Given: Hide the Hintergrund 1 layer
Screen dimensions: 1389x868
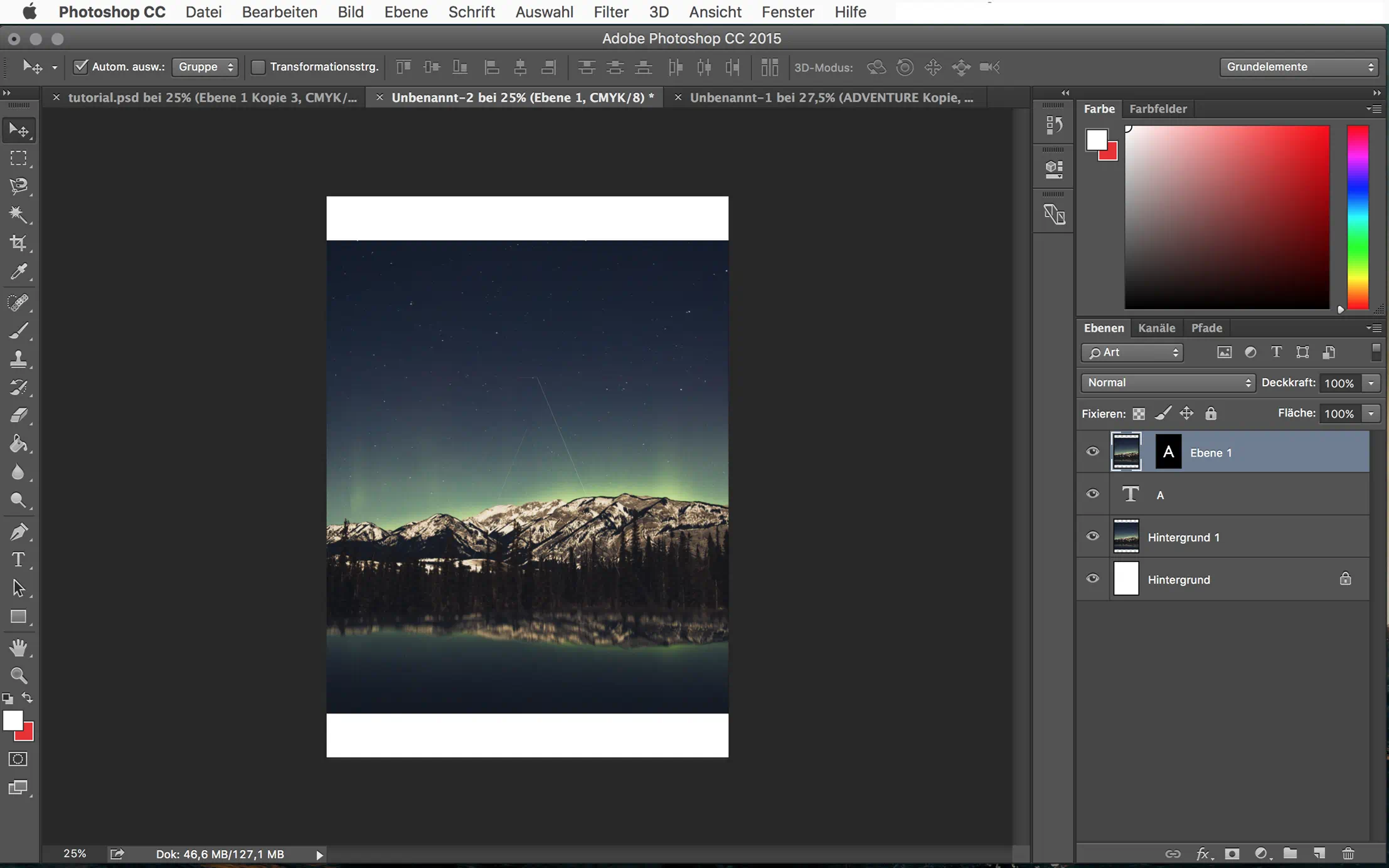Looking at the screenshot, I should tap(1092, 536).
